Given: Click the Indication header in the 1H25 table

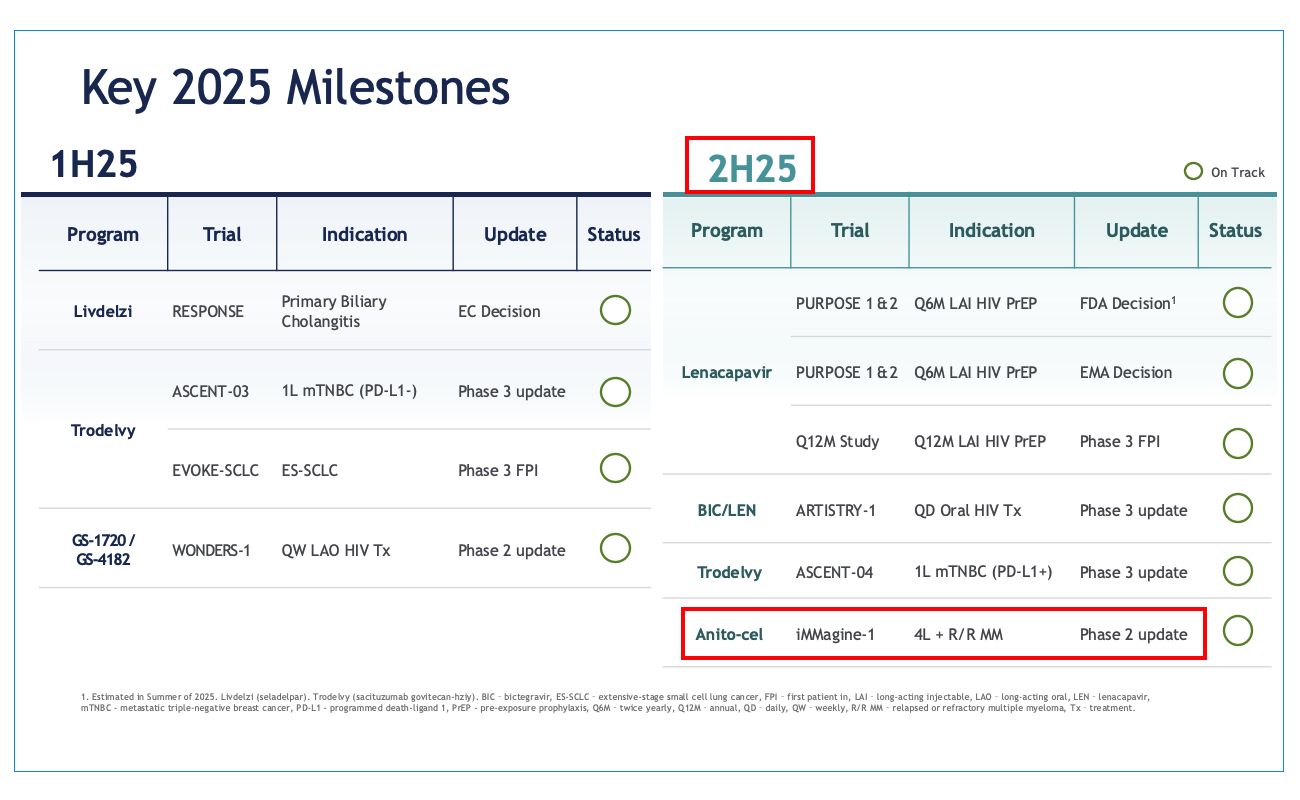Looking at the screenshot, I should coord(364,235).
